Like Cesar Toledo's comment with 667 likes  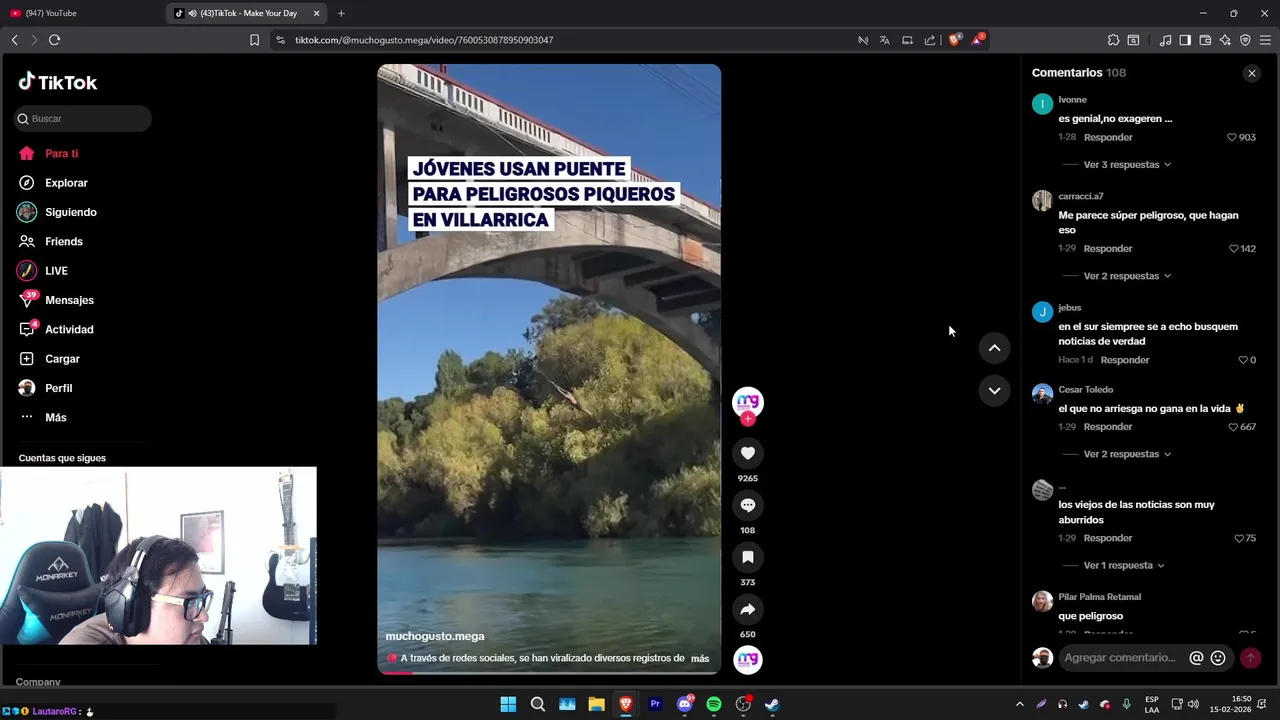coord(1233,427)
